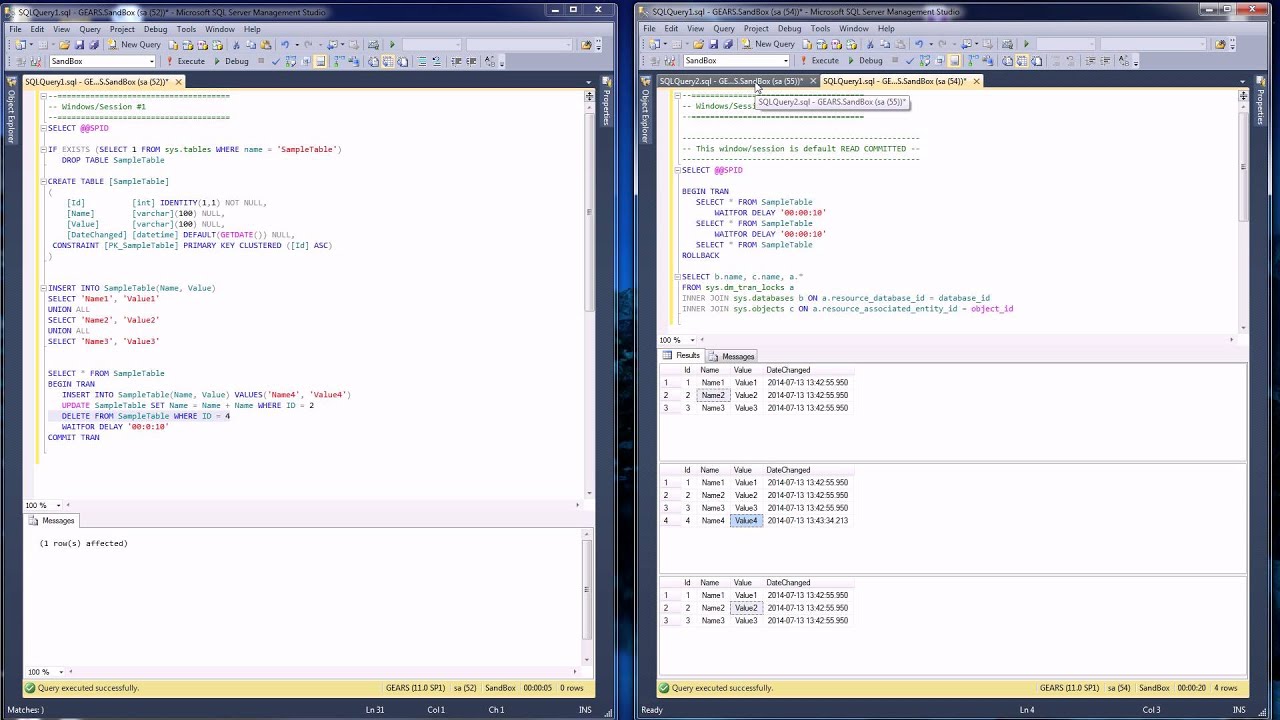Image resolution: width=1280 pixels, height=720 pixels.
Task: Open Query menu in the sa (52) window
Action: click(90, 29)
